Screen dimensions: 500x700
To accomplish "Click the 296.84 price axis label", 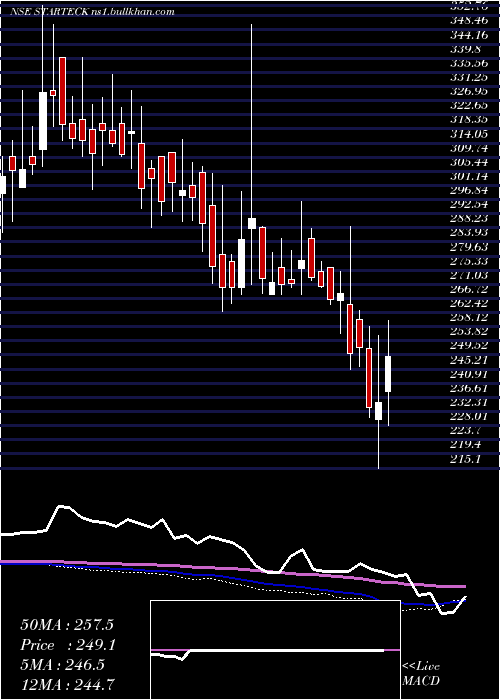I will [468, 191].
